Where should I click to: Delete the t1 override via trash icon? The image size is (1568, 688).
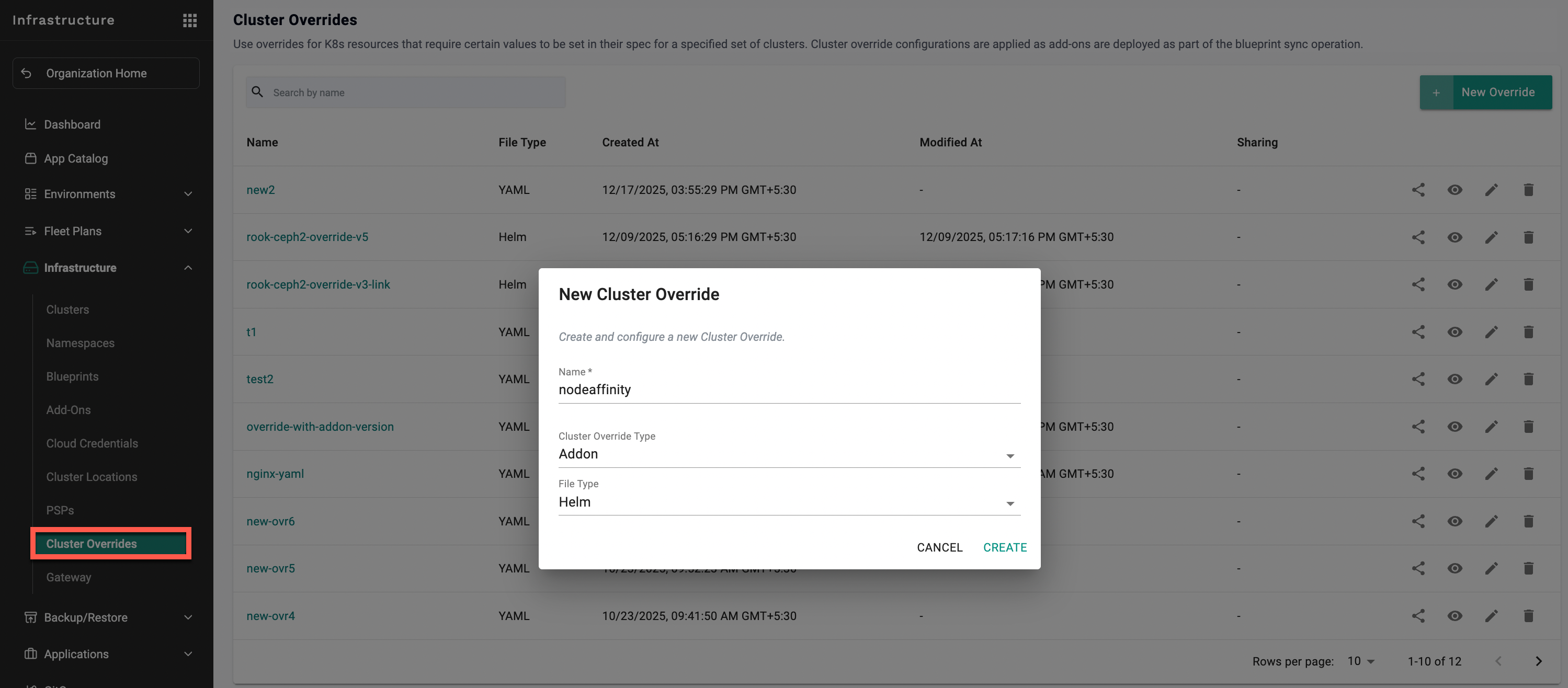1528,332
